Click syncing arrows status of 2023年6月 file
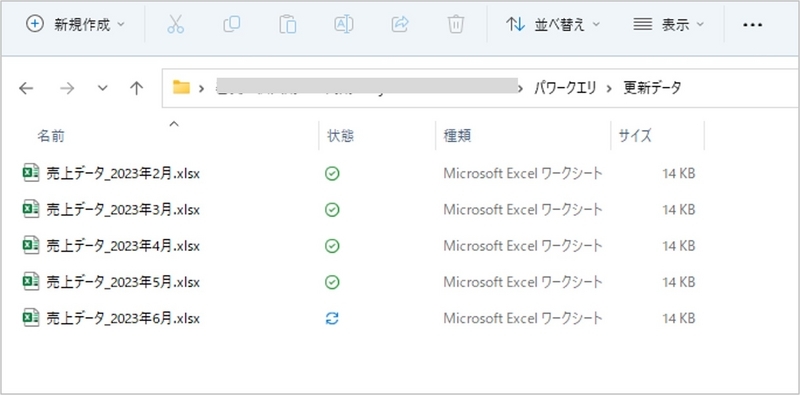800x395 pixels. [x=332, y=319]
